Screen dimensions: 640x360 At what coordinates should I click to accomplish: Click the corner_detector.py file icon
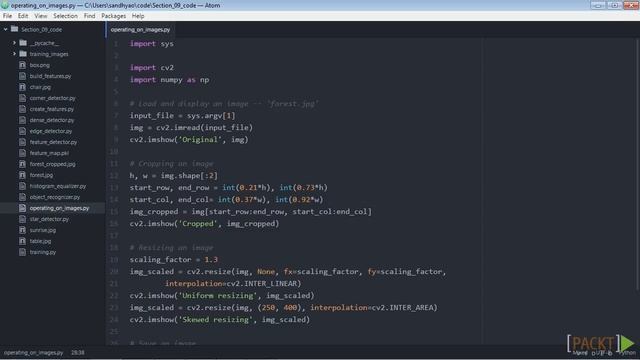pos(22,98)
